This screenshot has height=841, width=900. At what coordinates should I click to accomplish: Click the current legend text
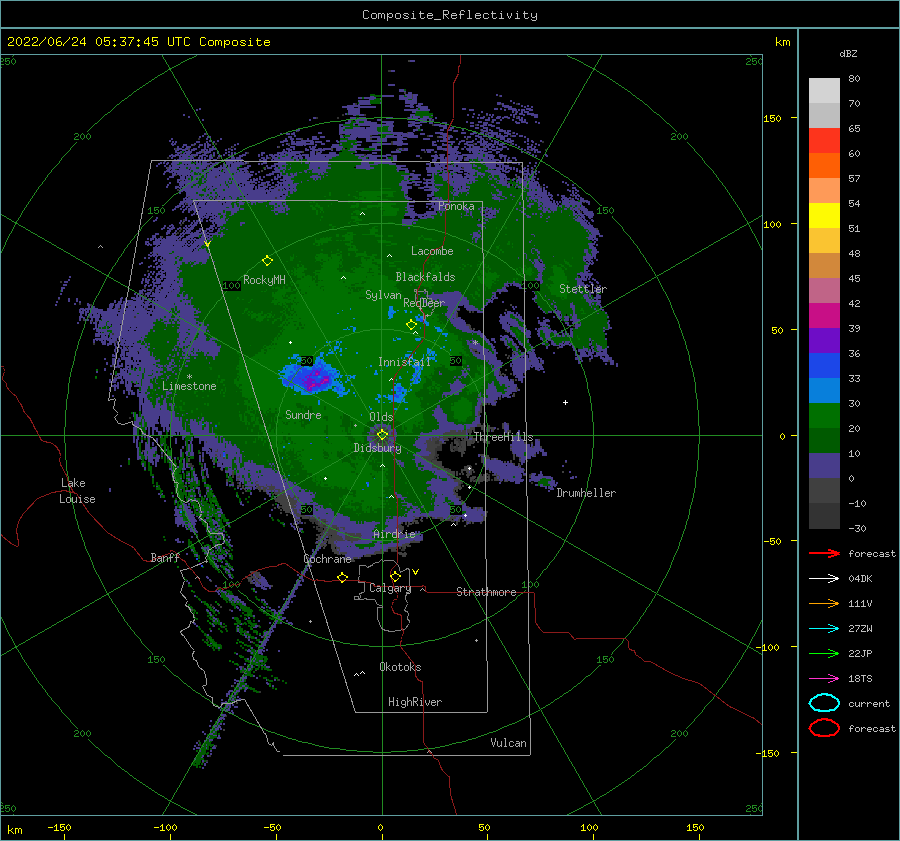coord(869,704)
